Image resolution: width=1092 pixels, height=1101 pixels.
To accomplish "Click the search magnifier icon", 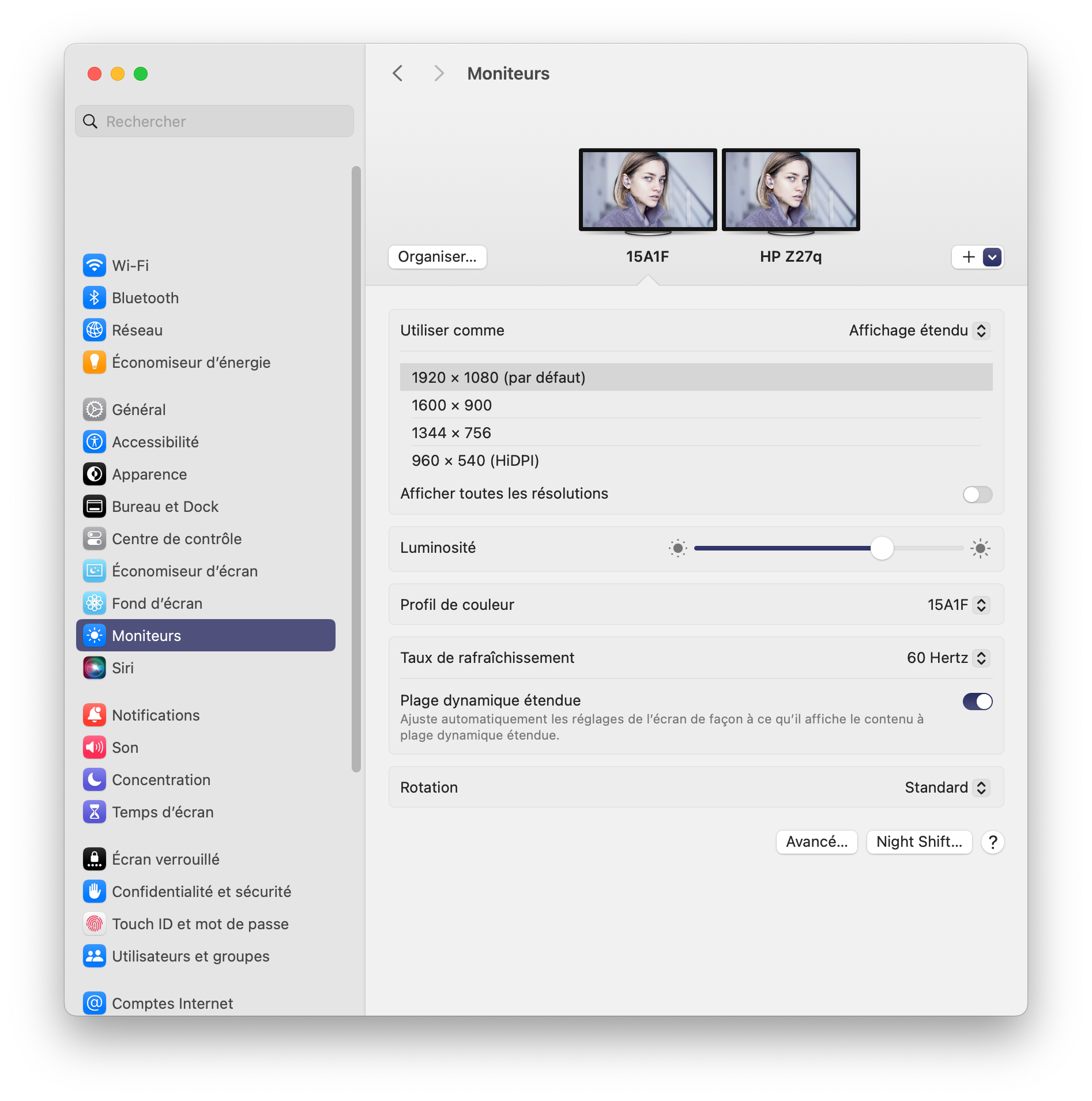I will click(91, 122).
